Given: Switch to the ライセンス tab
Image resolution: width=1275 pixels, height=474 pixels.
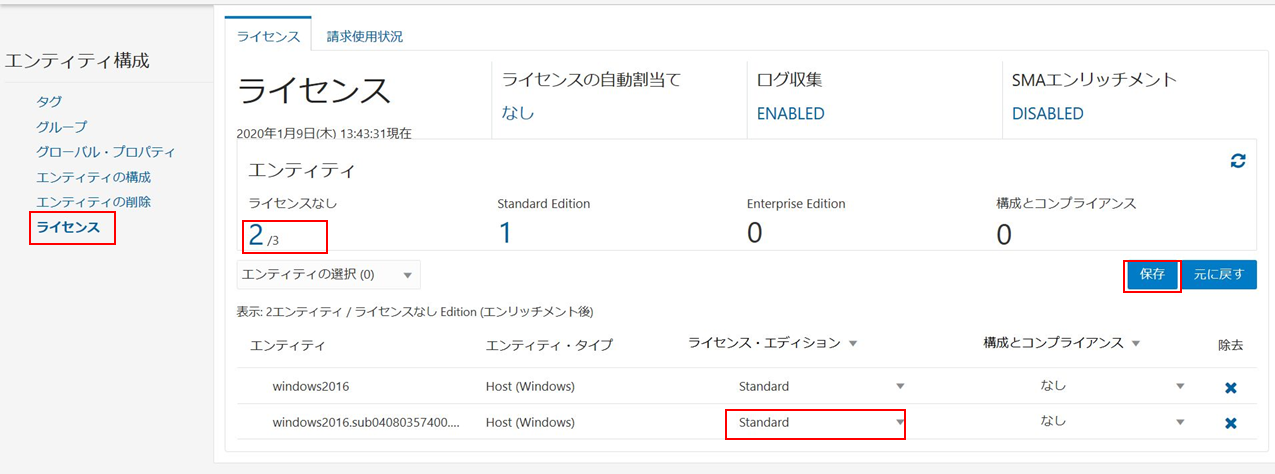Looking at the screenshot, I should pyautogui.click(x=268, y=36).
